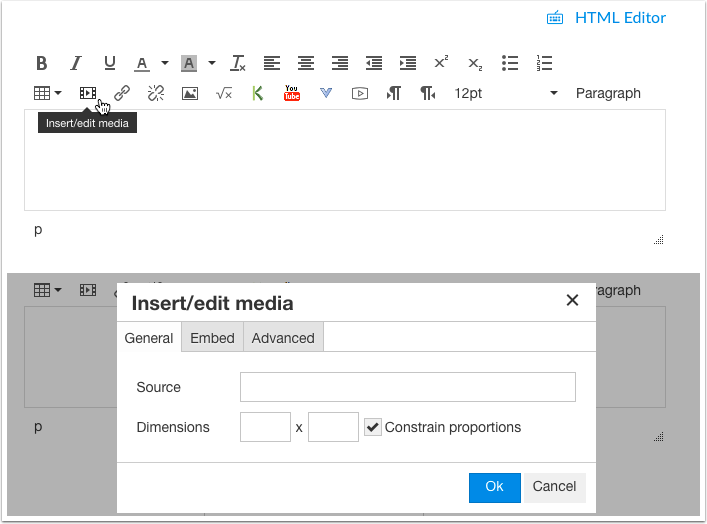Switch to Embed tab

click(212, 338)
